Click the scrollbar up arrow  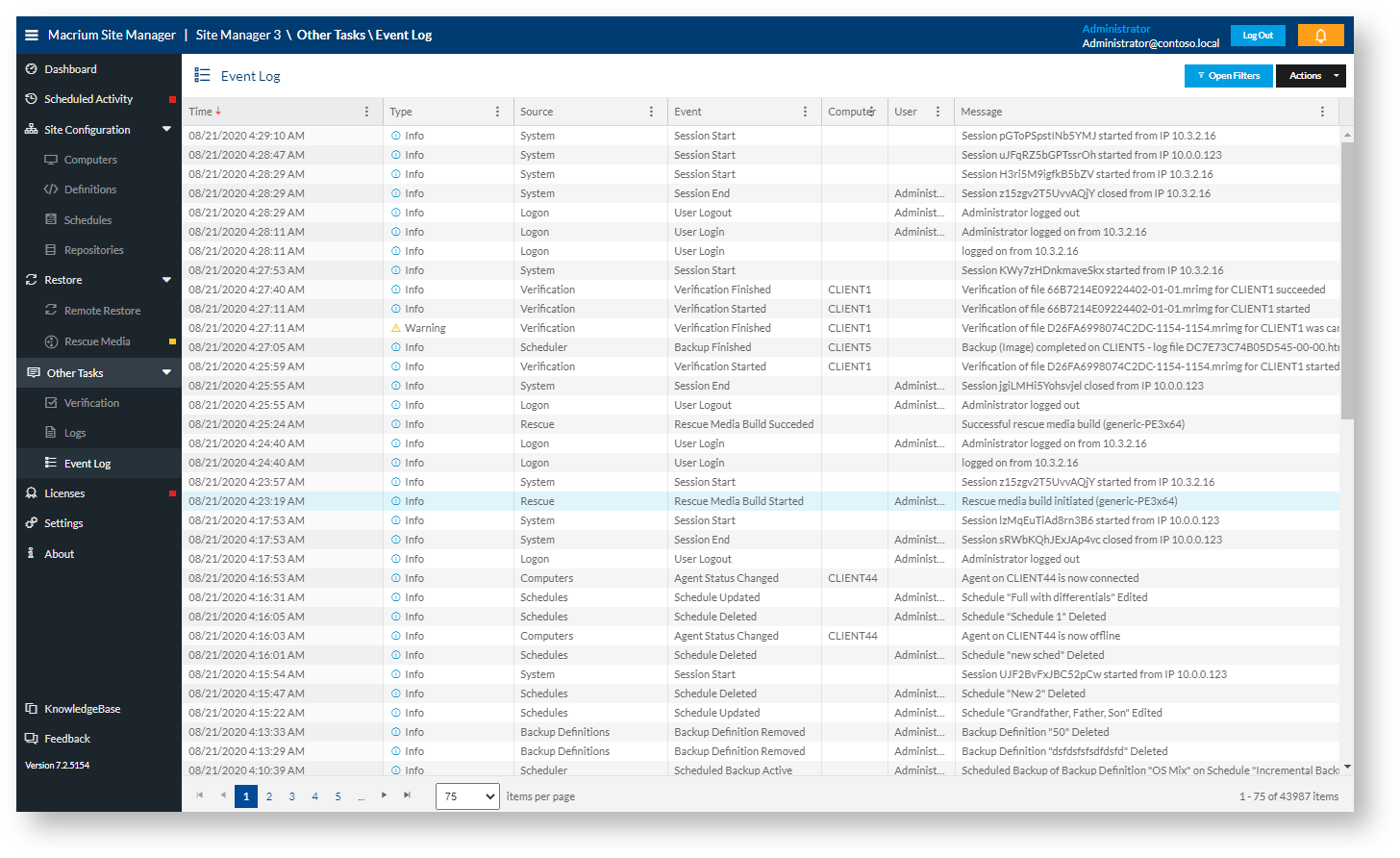click(1347, 135)
